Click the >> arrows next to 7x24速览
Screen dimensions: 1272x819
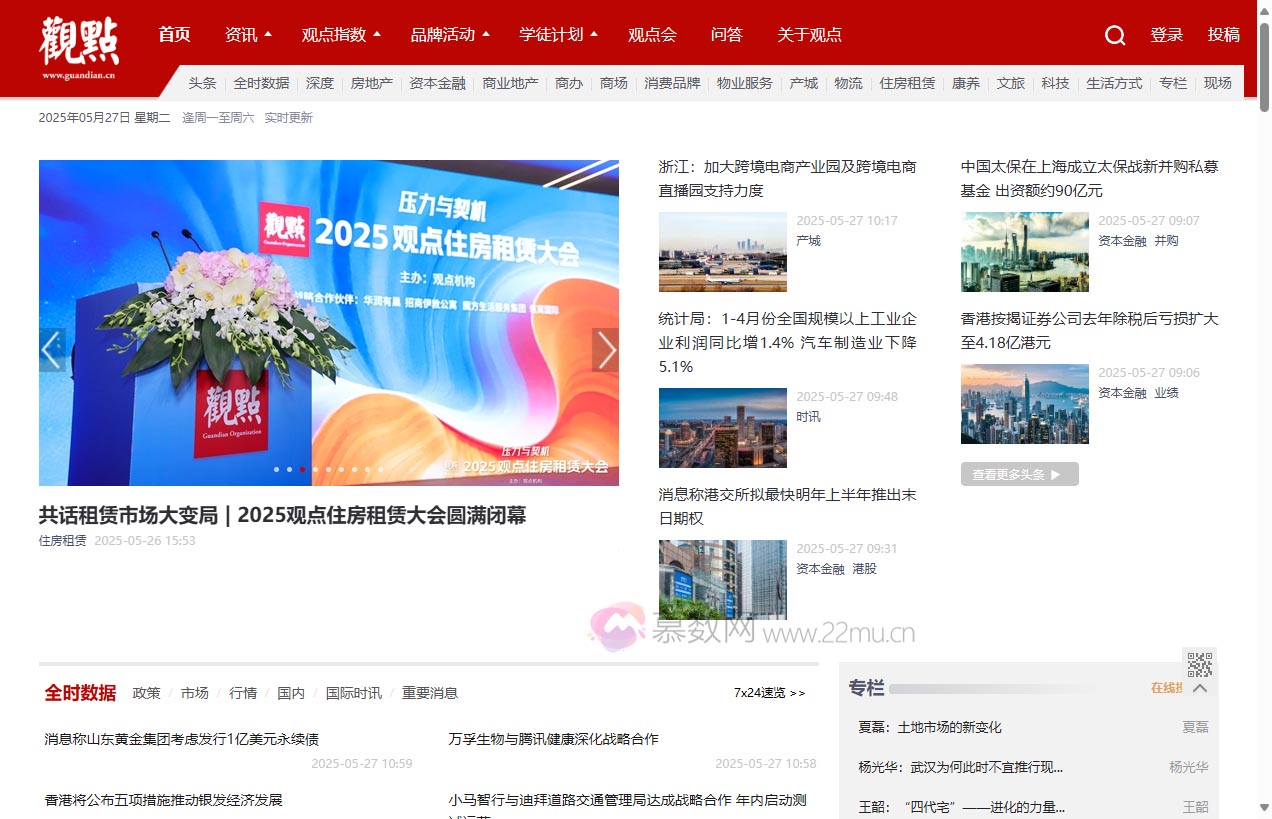tap(798, 693)
